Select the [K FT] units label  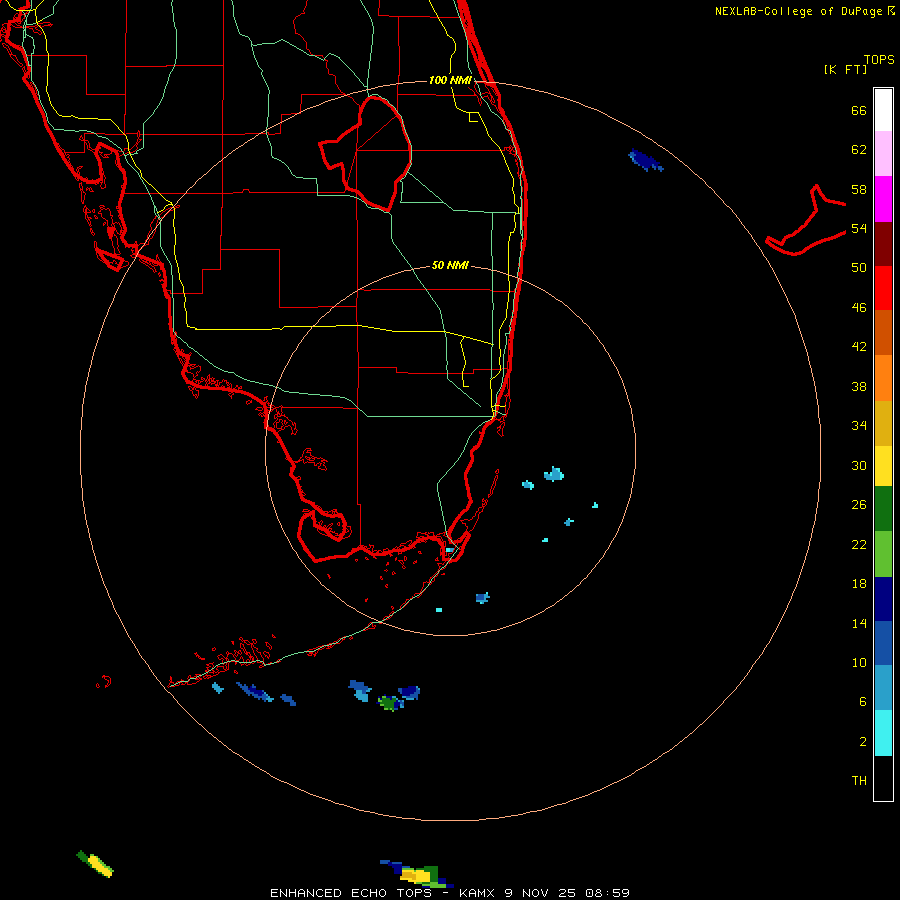845,69
